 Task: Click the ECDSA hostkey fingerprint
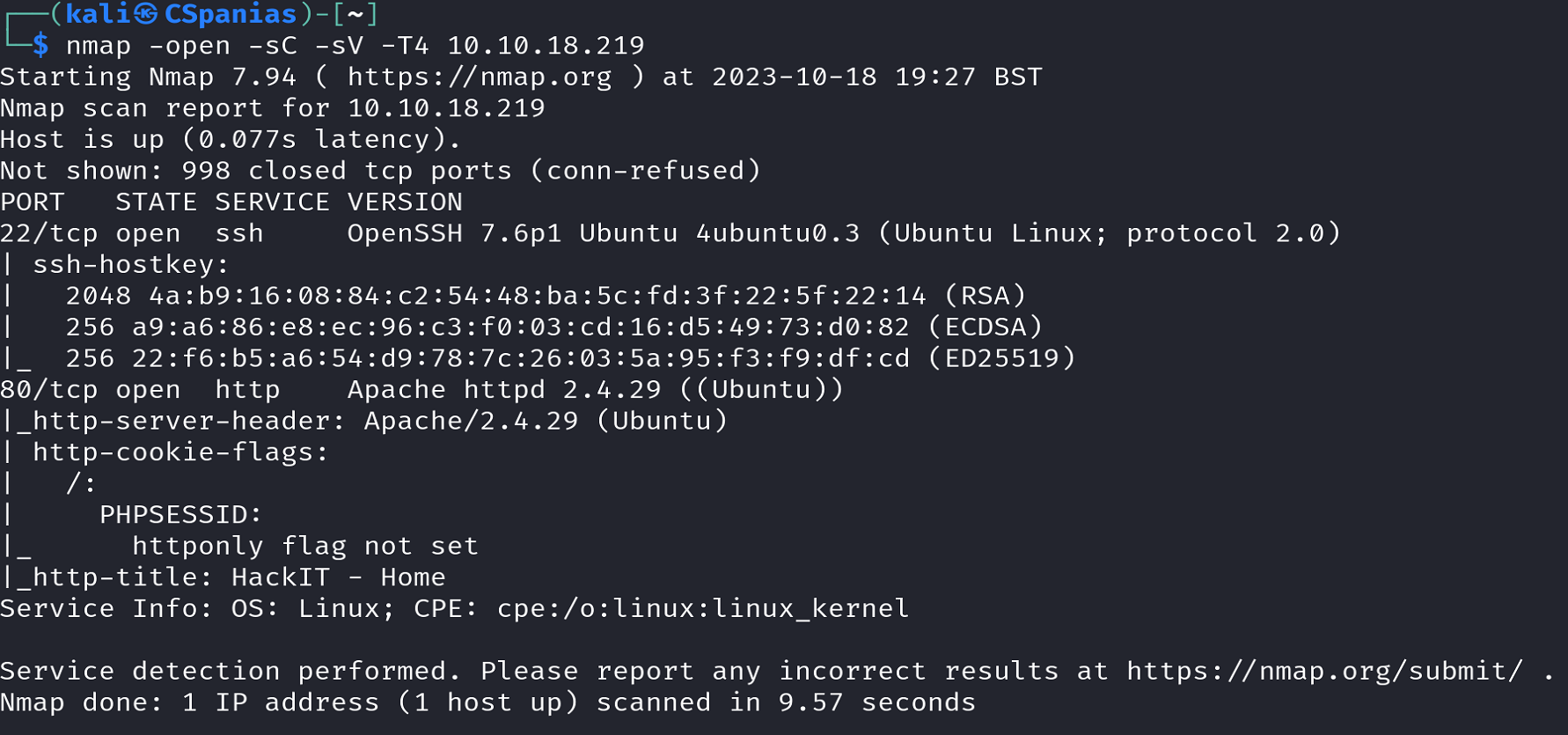pos(520,327)
